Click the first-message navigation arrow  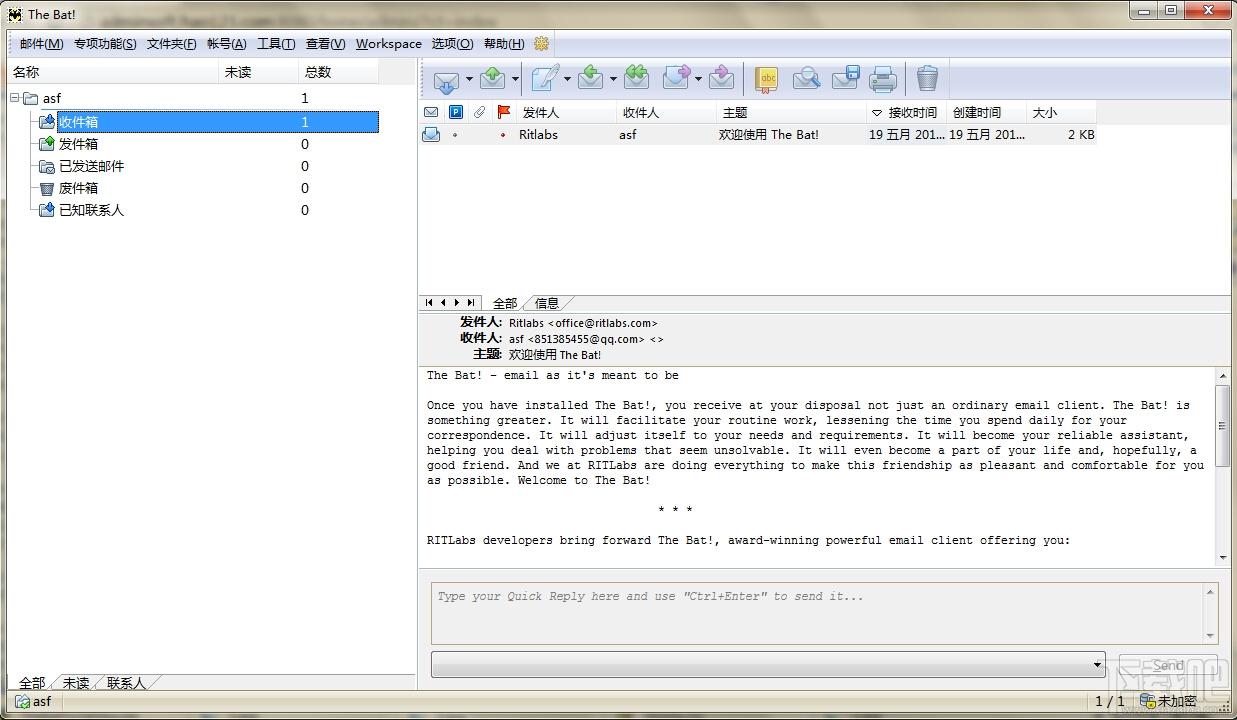pyautogui.click(x=429, y=303)
